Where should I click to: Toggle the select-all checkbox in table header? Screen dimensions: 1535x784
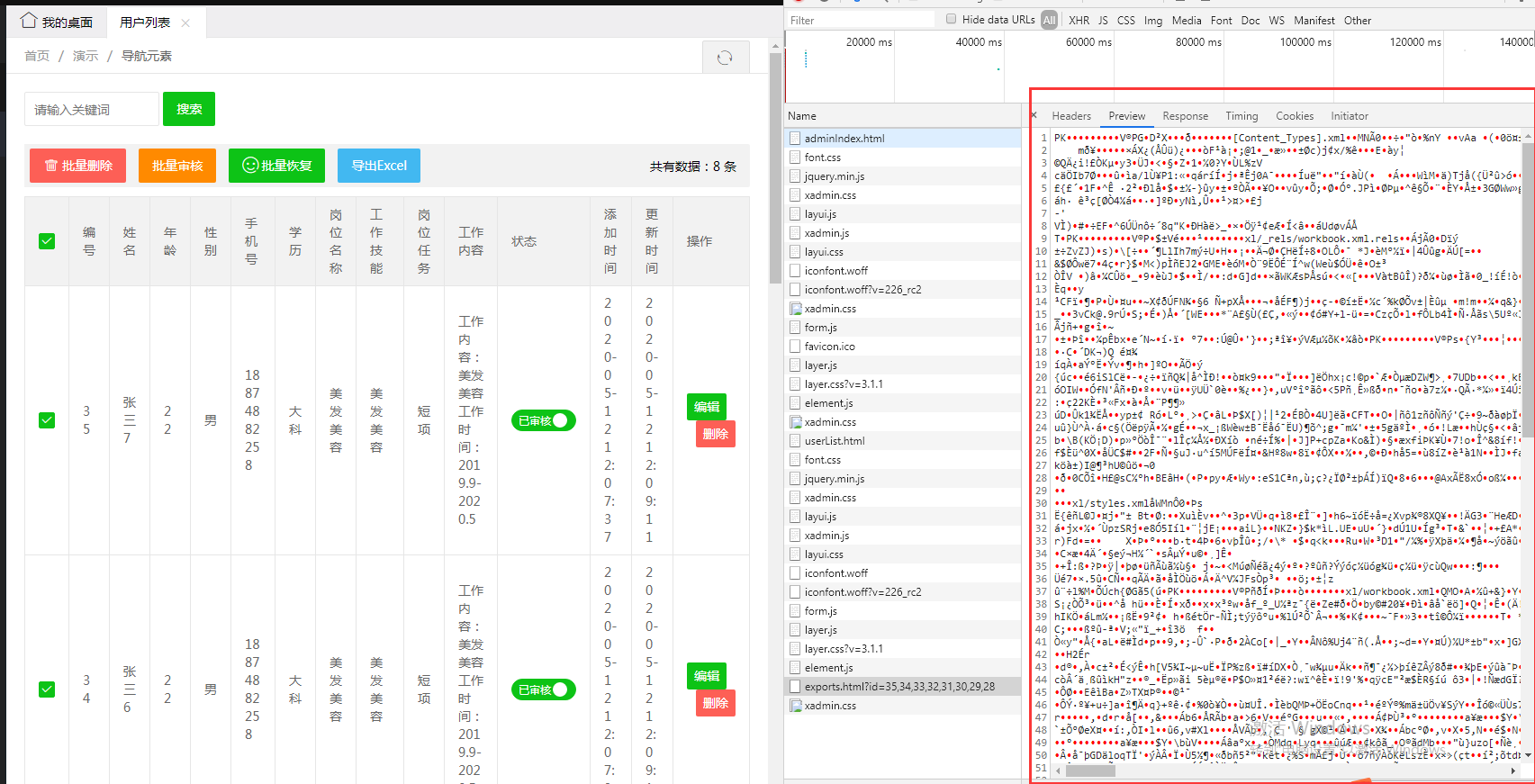[47, 241]
